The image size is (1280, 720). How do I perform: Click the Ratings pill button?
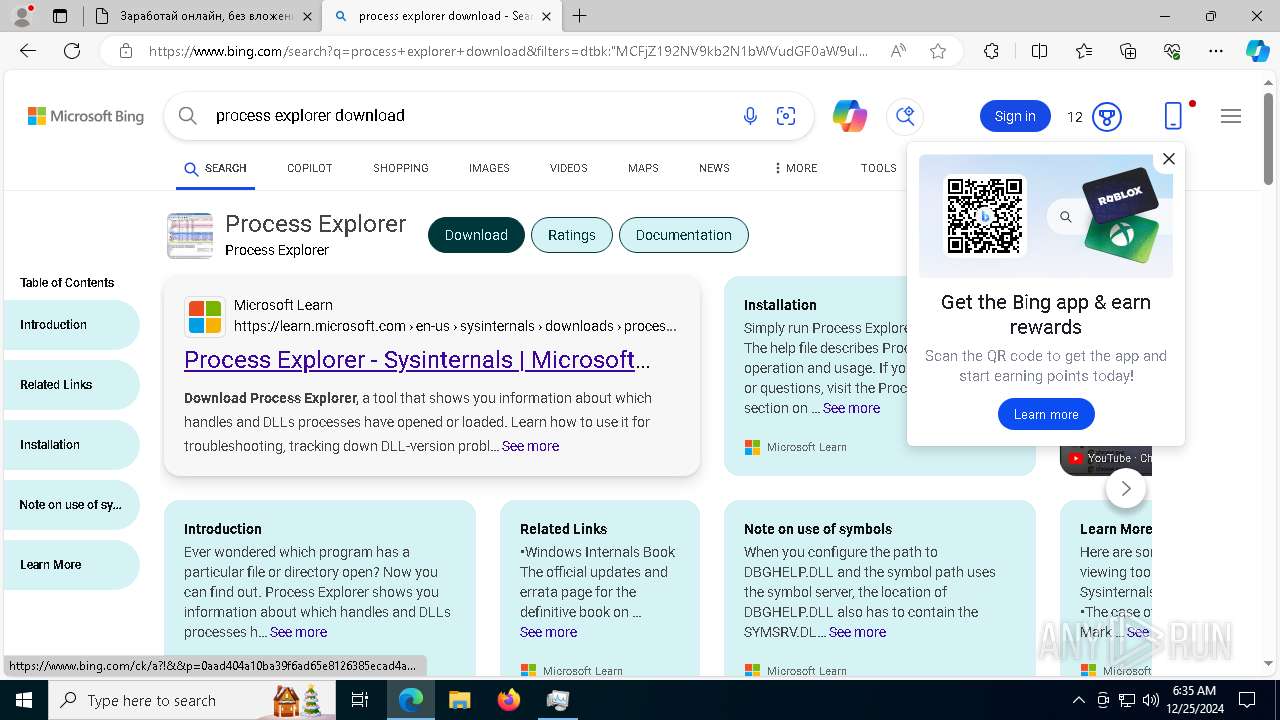pos(572,235)
